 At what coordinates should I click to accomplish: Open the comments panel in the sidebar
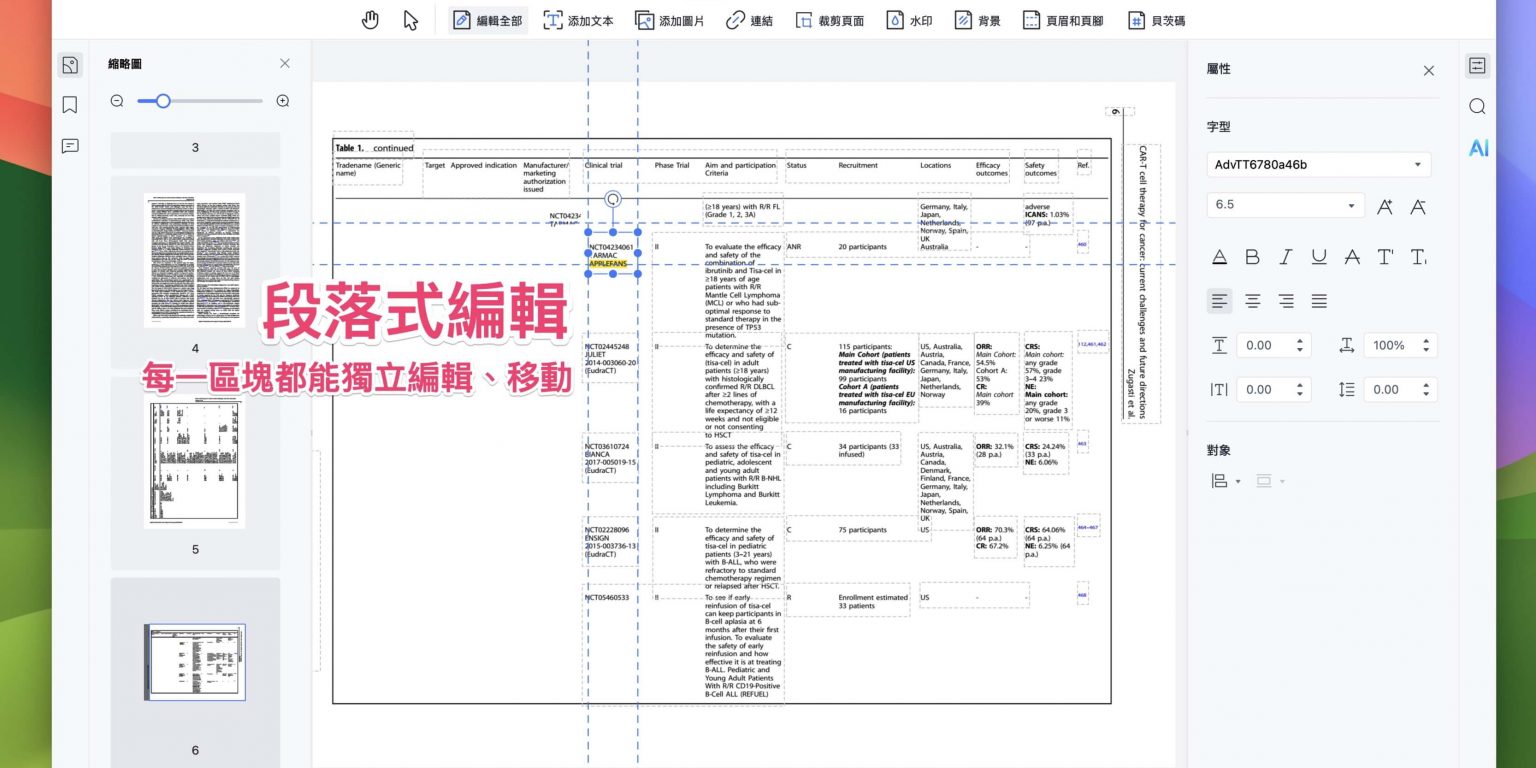[x=69, y=146]
